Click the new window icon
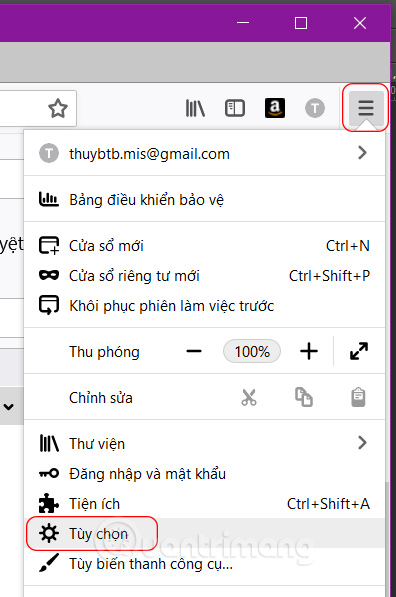The image size is (396, 597). pos(49,245)
